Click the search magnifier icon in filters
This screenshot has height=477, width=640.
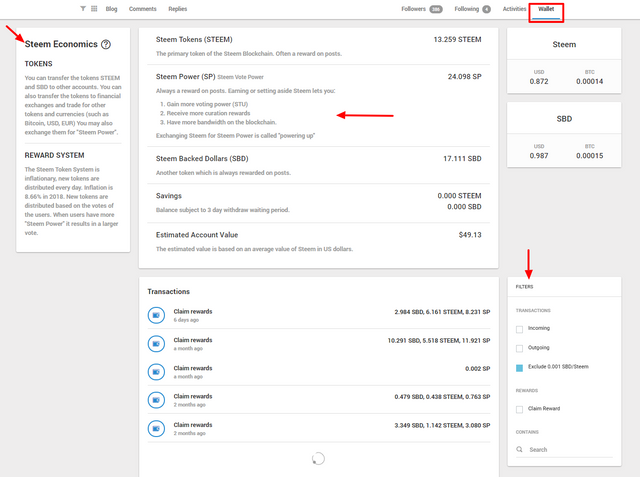point(519,449)
